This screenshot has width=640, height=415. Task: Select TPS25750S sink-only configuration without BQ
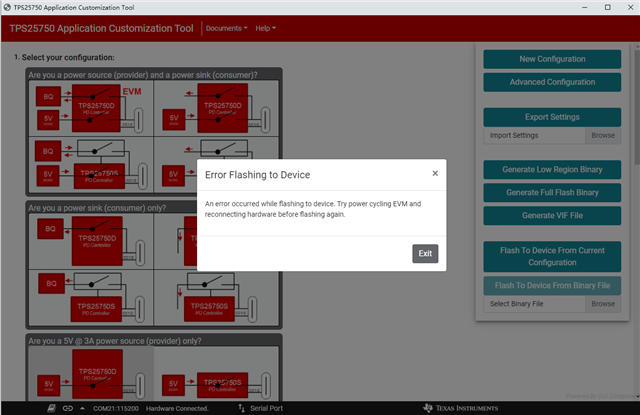coord(216,297)
